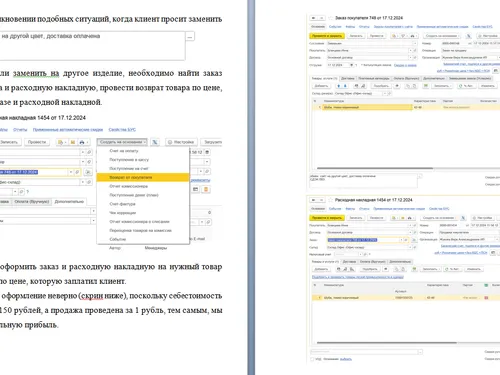Click Добавить in the right-page Расходная накладная goods toolbar

click(x=321, y=269)
